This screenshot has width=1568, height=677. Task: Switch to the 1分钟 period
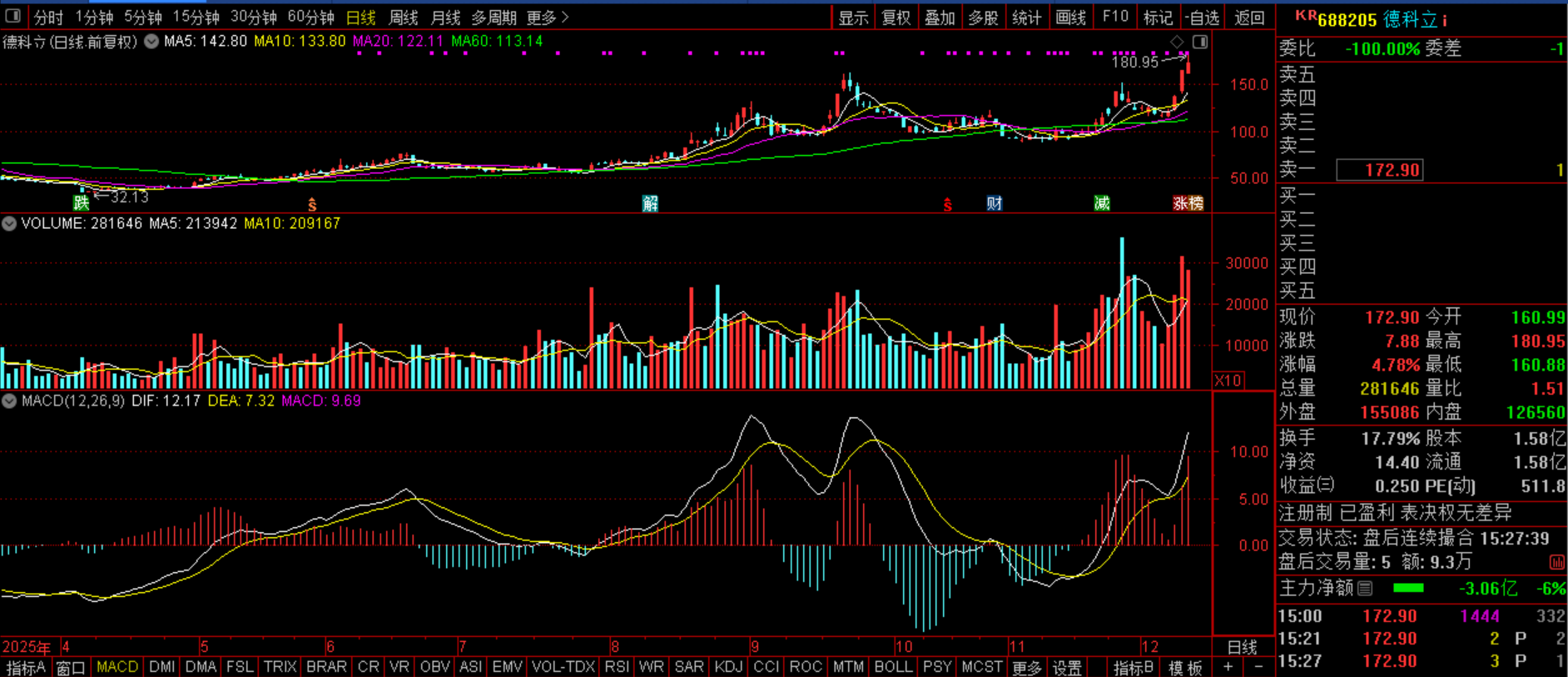94,17
